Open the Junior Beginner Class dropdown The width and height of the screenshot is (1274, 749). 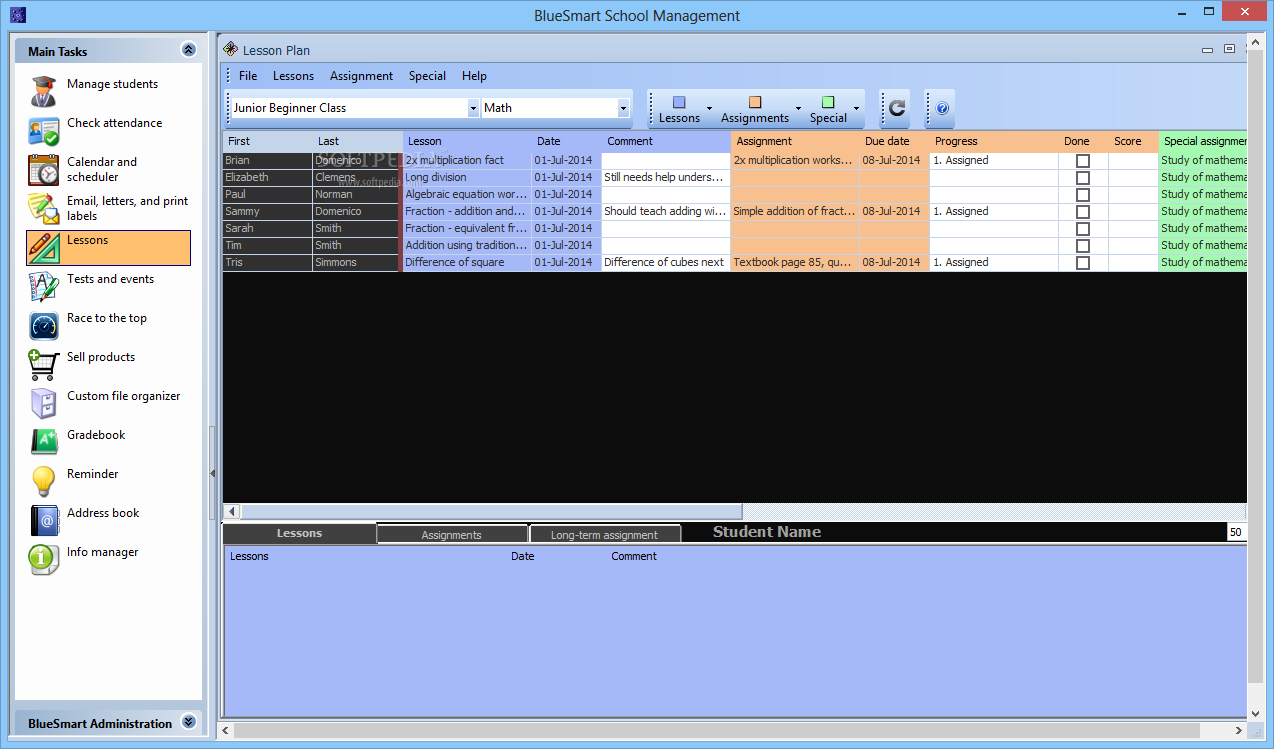(x=473, y=108)
